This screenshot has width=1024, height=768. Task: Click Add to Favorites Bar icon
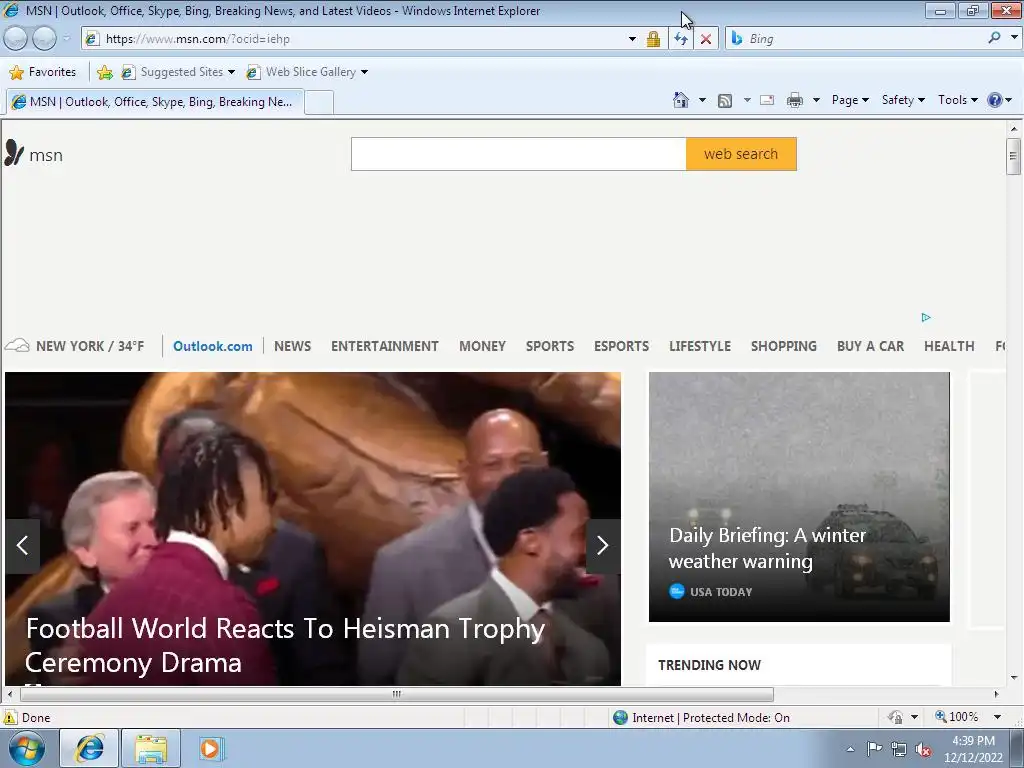(104, 72)
